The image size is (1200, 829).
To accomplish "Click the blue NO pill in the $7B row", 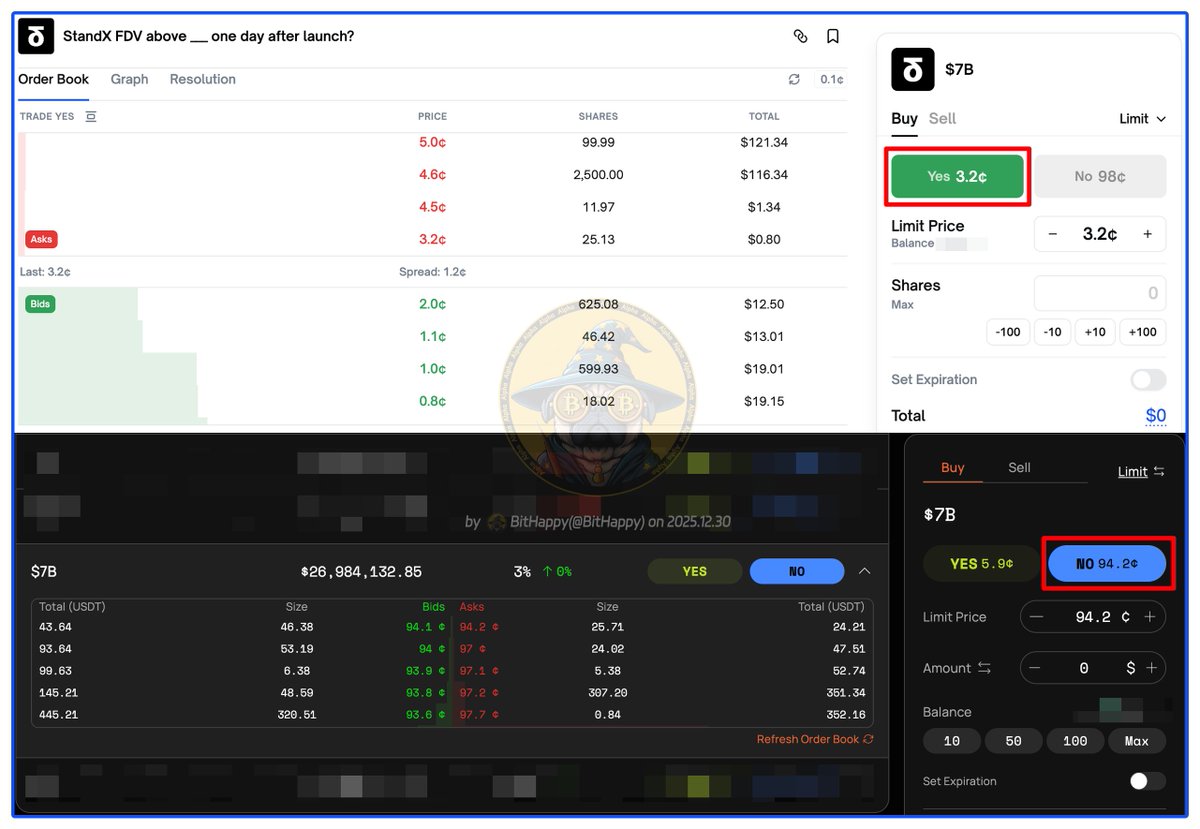I will click(x=797, y=572).
